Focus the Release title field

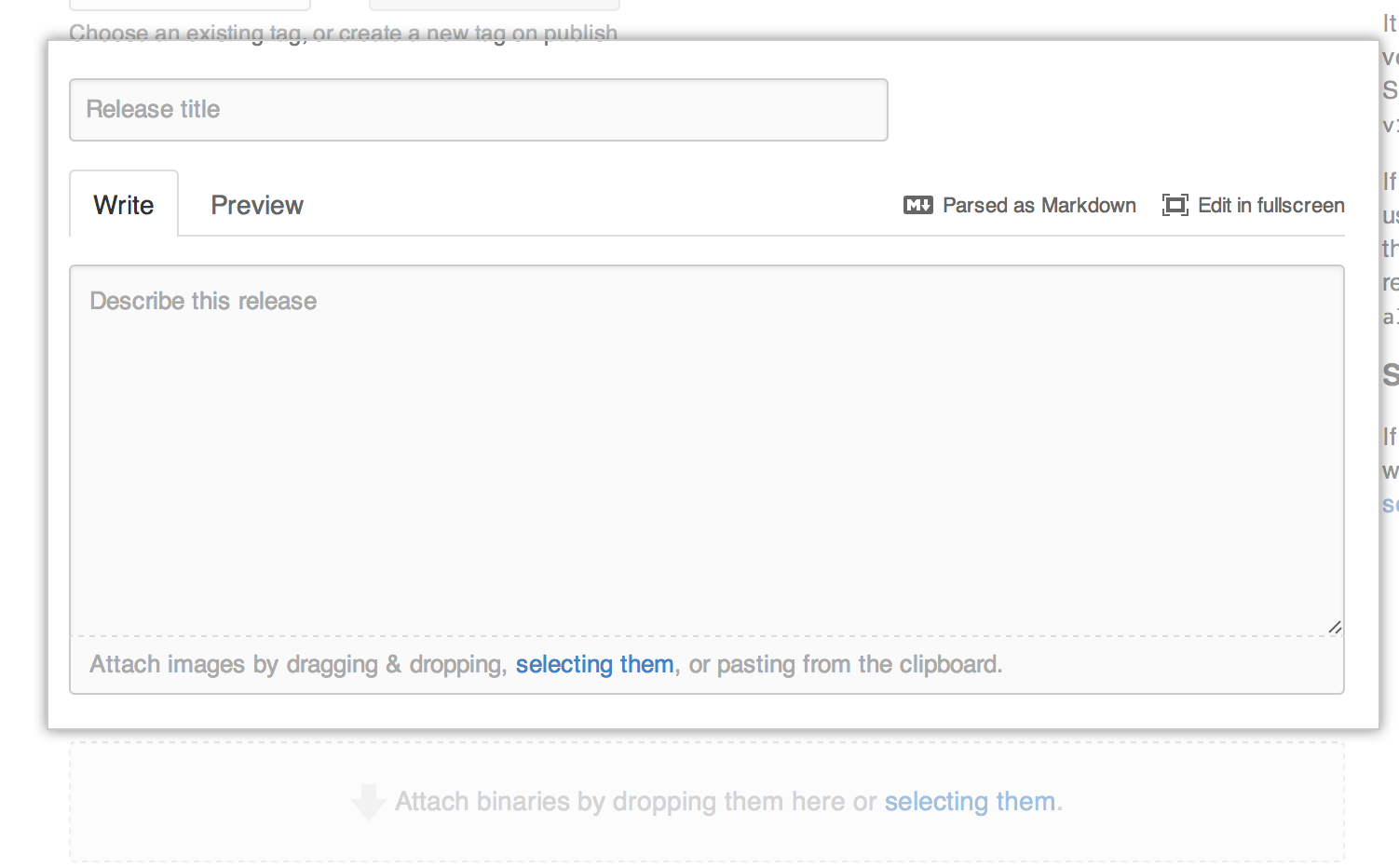pyautogui.click(x=479, y=110)
